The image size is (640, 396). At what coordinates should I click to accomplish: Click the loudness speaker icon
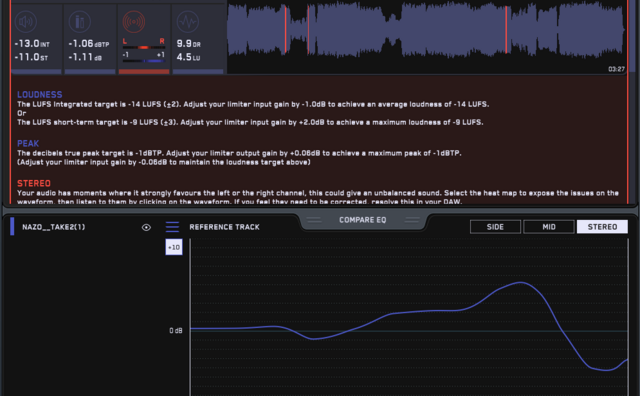pos(26,22)
